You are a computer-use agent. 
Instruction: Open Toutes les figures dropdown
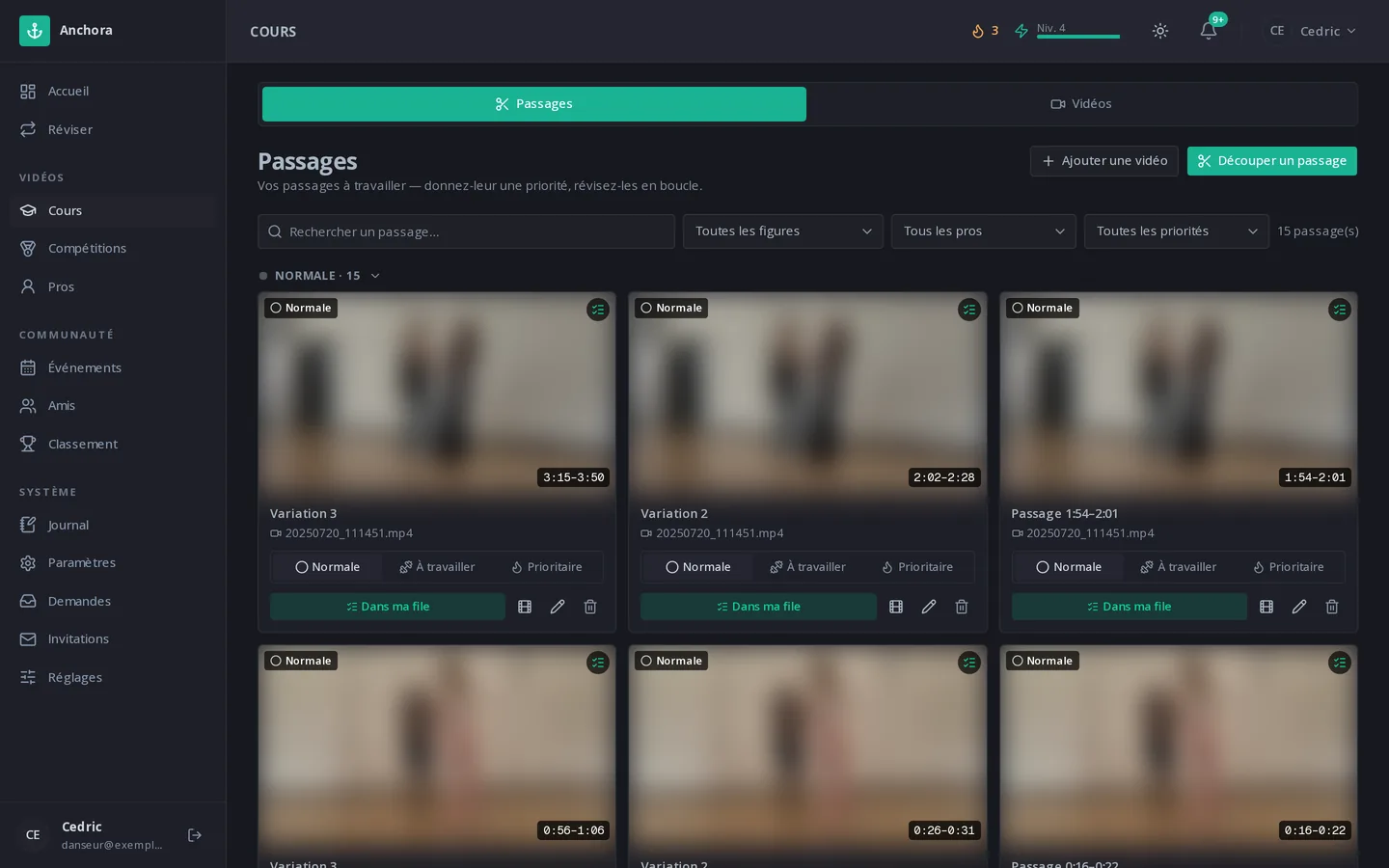click(783, 231)
